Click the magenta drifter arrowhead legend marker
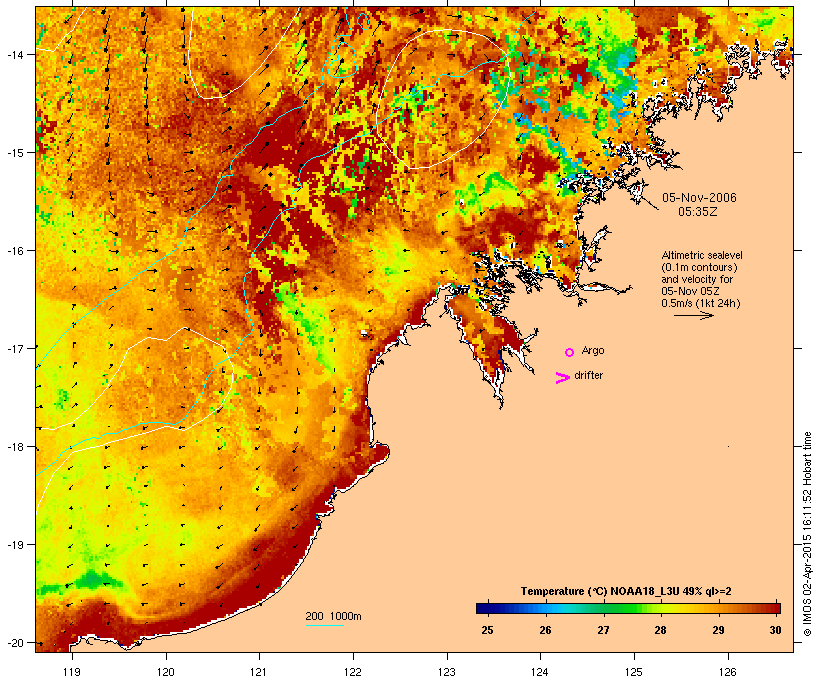The height and width of the screenshot is (680, 820). click(562, 378)
